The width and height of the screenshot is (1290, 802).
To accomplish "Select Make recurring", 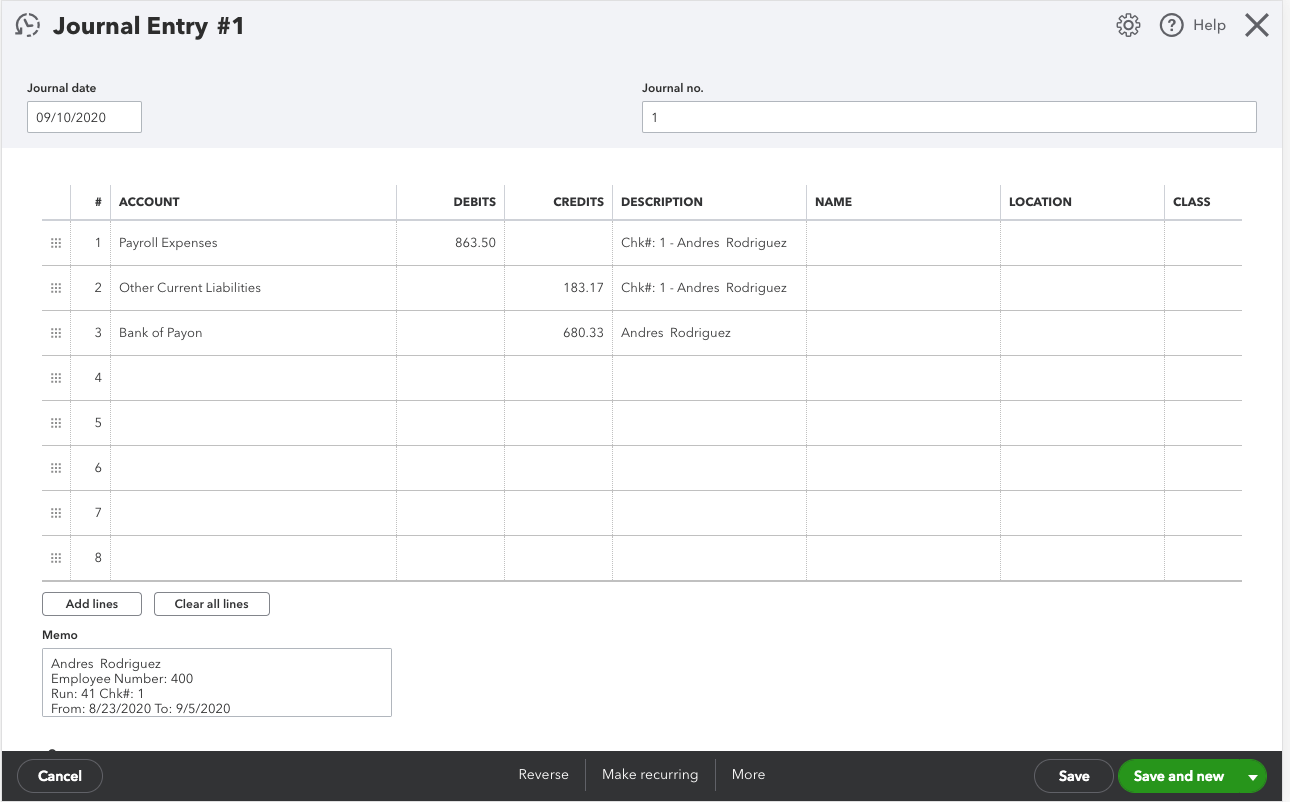I will point(649,774).
